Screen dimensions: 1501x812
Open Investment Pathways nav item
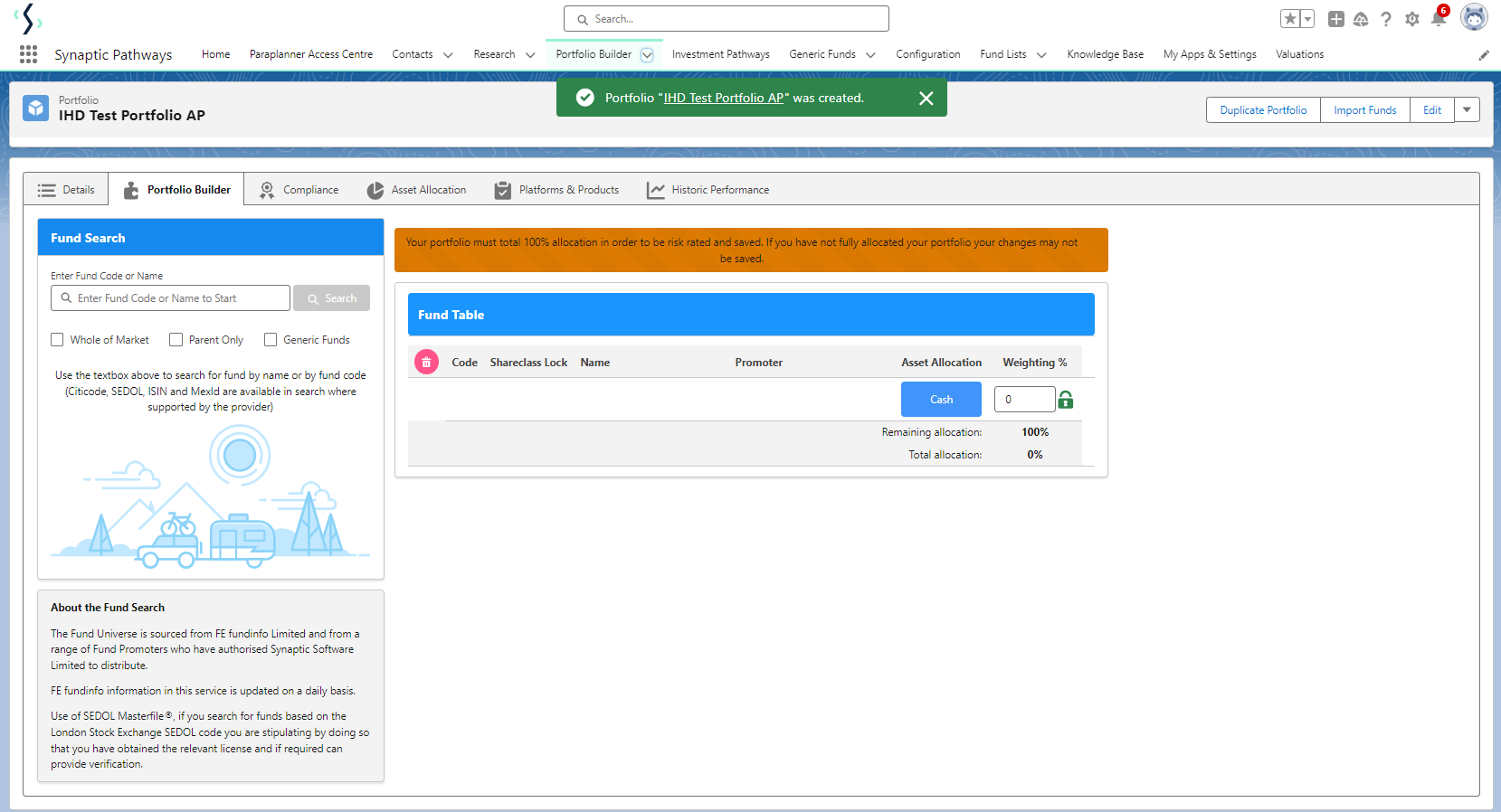(721, 54)
